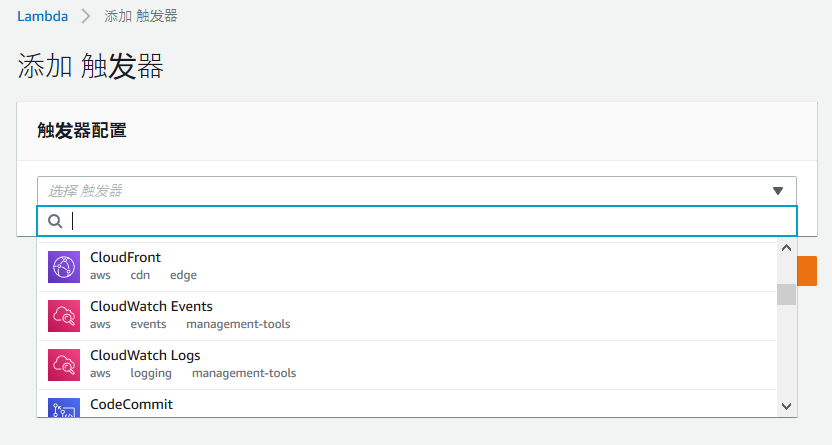Select the CloudFront service icon
The height and width of the screenshot is (445, 832).
[64, 267]
